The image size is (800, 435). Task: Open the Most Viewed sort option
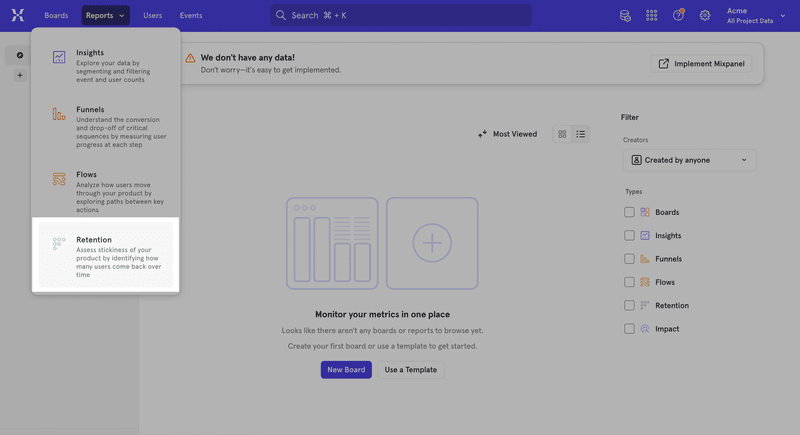(508, 134)
